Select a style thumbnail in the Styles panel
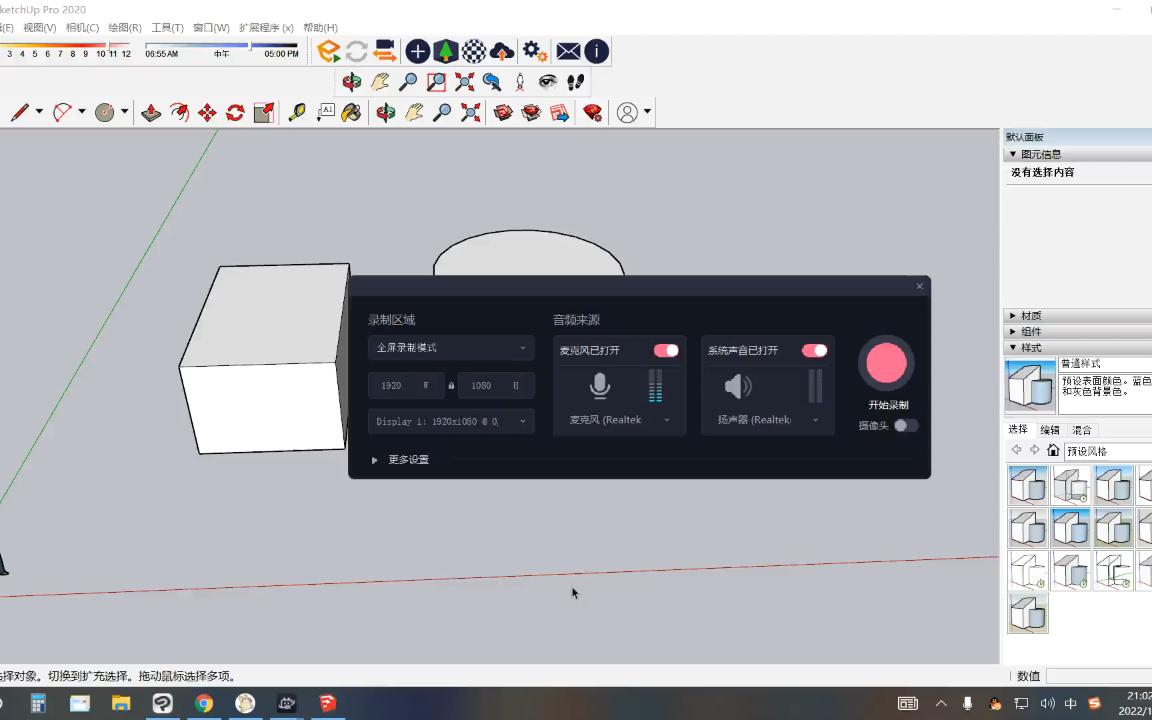 [x=1029, y=485]
